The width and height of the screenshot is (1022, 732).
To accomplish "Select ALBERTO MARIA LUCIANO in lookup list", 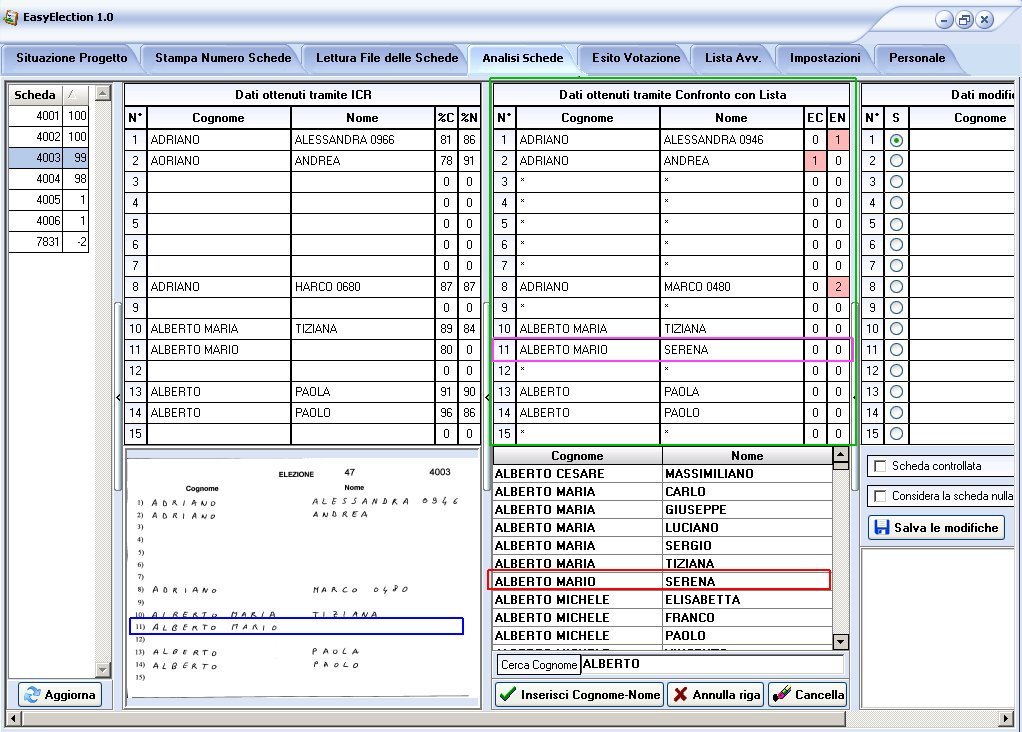I will tap(663, 527).
